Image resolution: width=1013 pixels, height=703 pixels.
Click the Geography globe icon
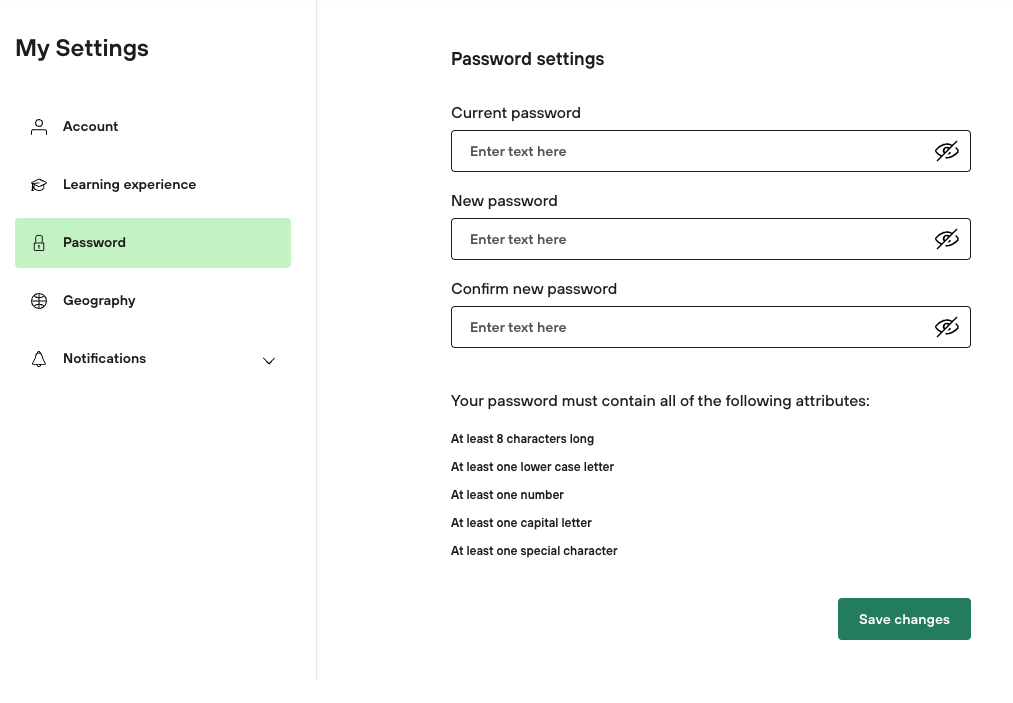point(39,301)
